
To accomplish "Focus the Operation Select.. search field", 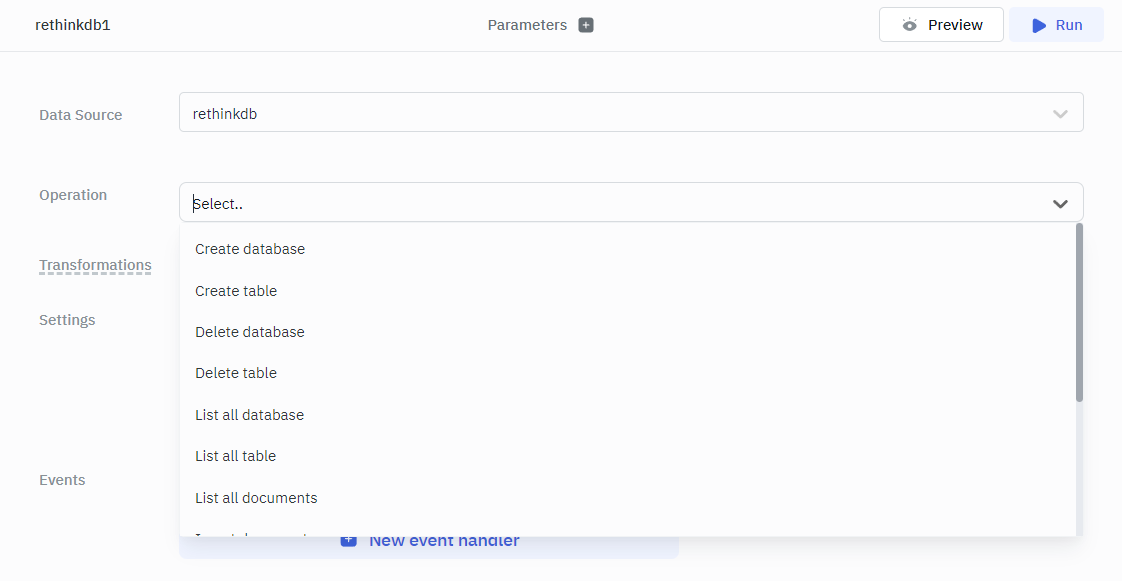I will click(600, 204).
